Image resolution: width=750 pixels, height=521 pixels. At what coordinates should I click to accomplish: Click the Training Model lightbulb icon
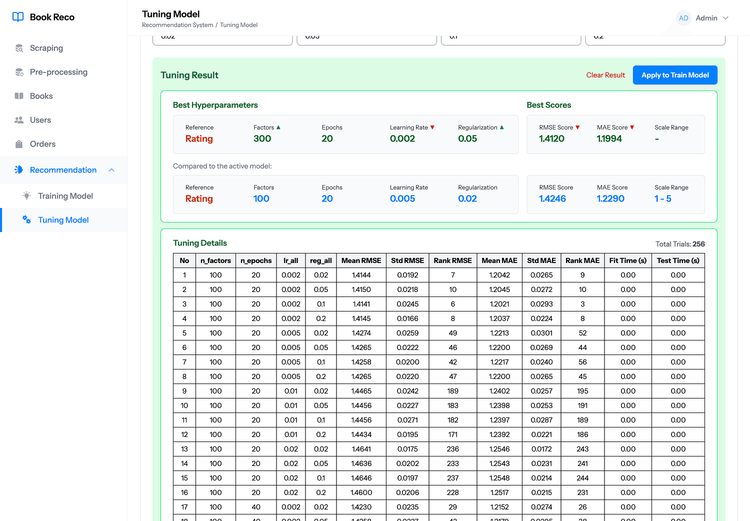coord(27,196)
